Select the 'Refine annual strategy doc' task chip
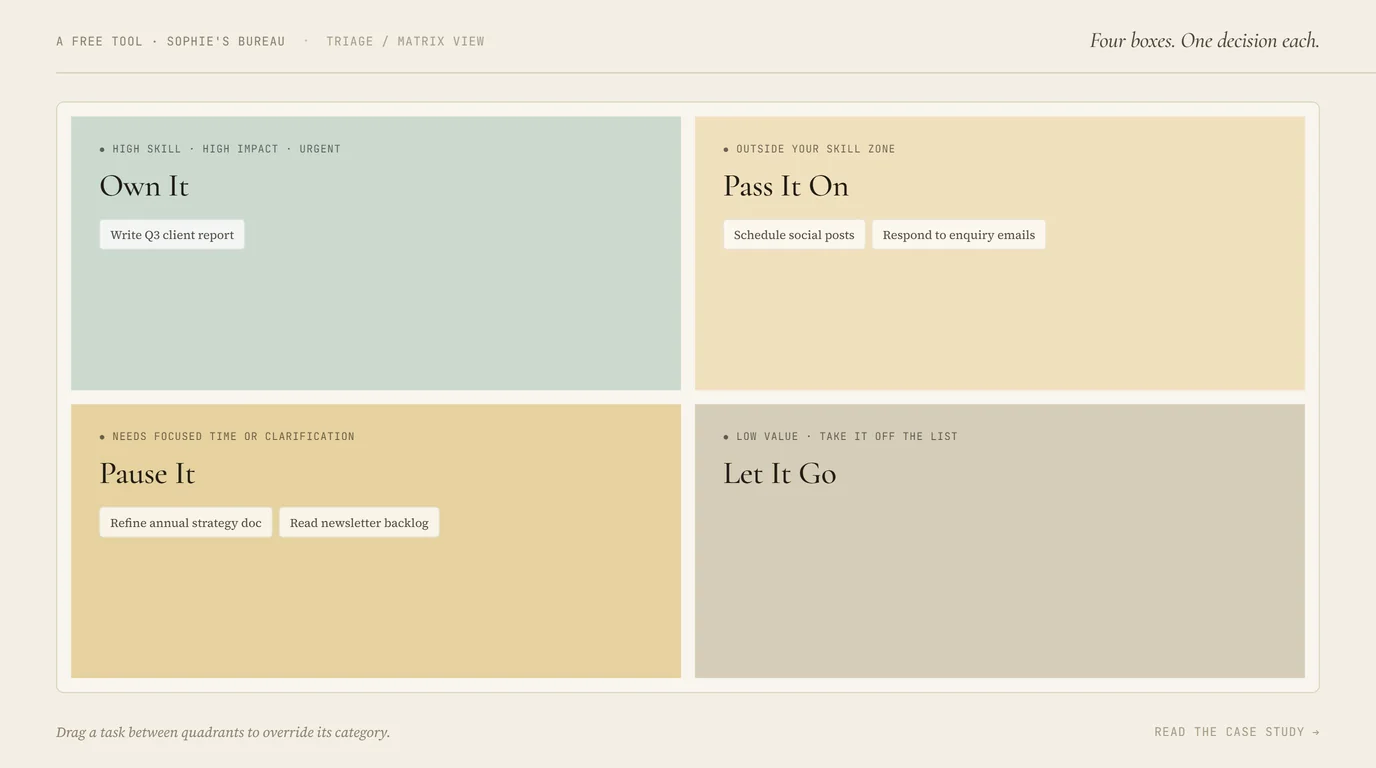 [x=186, y=523]
